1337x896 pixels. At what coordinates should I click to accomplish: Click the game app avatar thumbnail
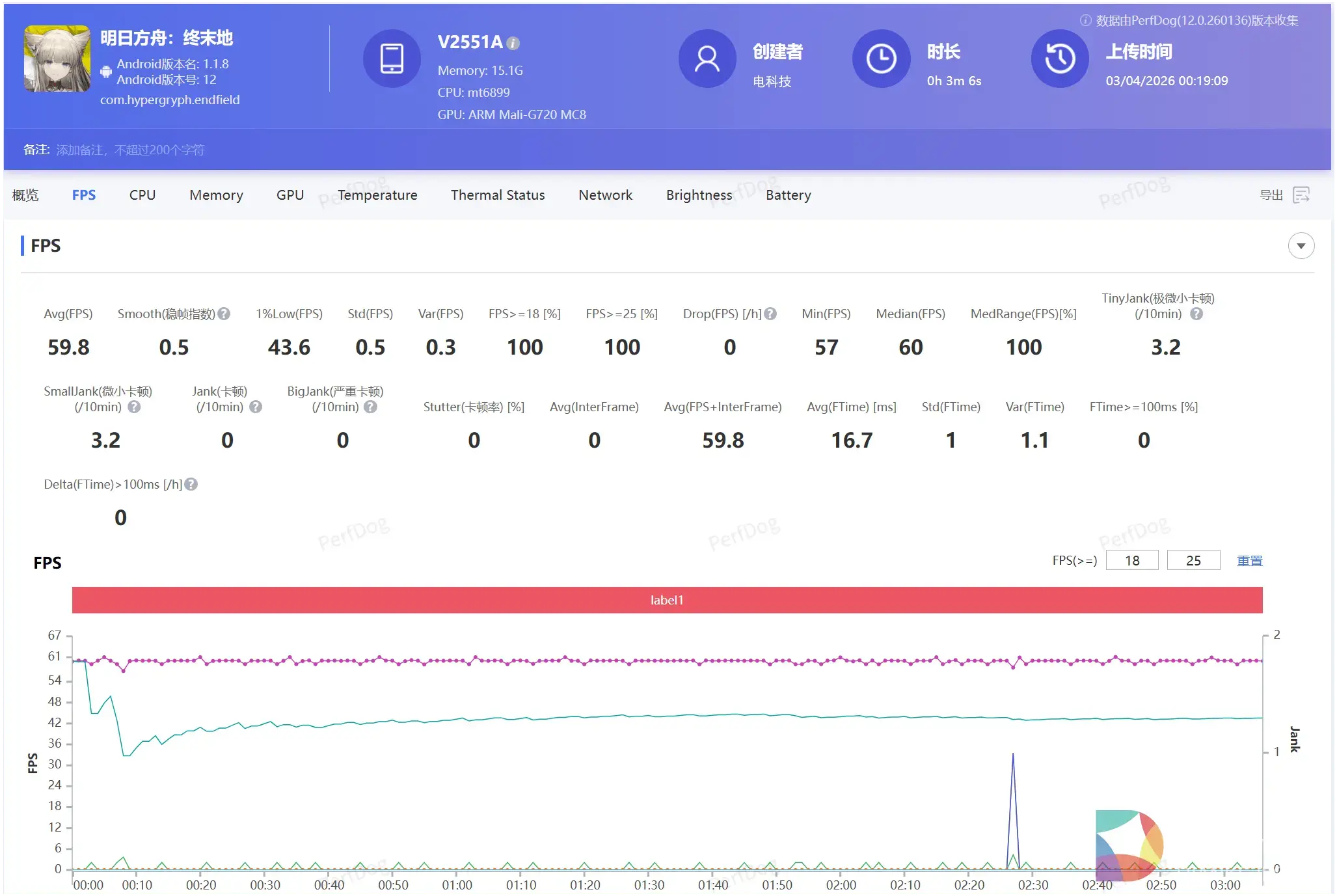tap(57, 59)
